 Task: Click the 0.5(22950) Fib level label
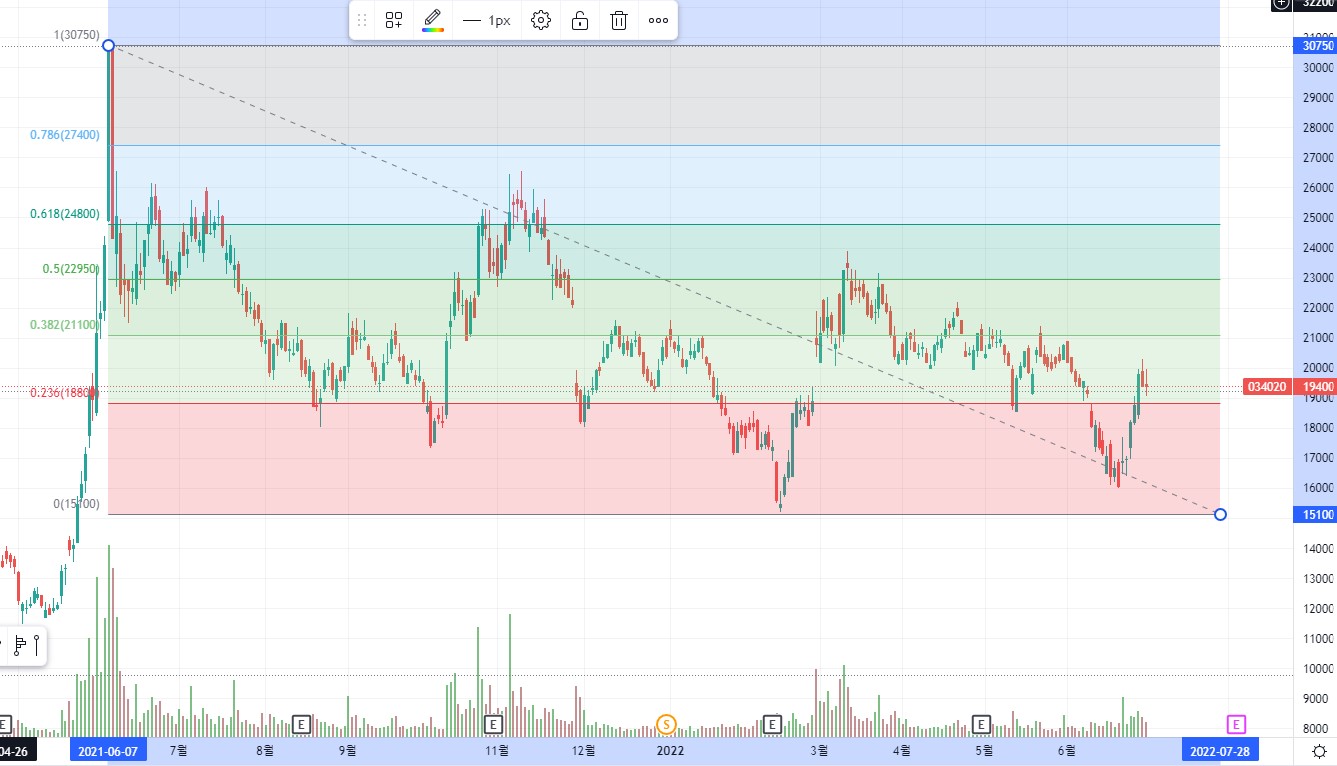pyautogui.click(x=71, y=268)
